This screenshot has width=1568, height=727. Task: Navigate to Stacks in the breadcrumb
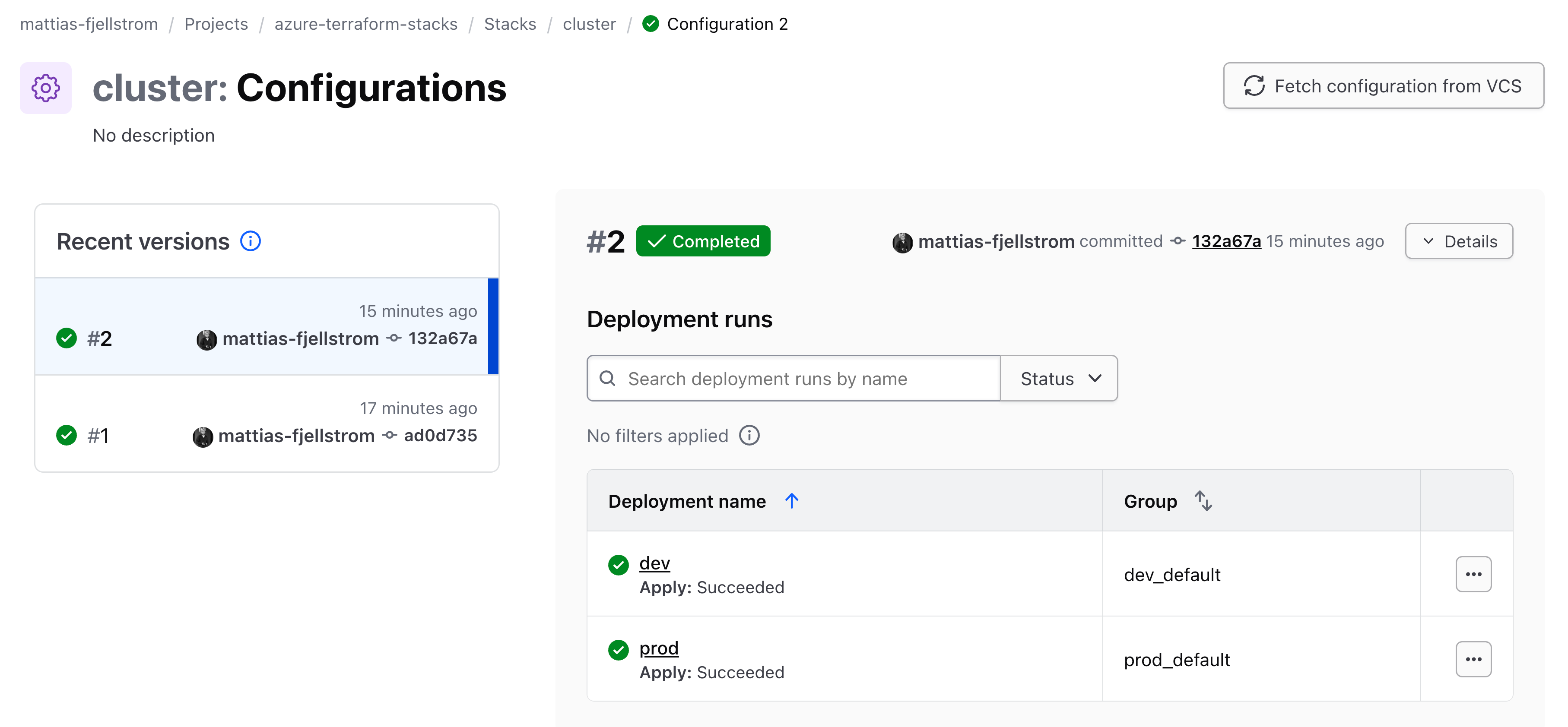coord(510,24)
